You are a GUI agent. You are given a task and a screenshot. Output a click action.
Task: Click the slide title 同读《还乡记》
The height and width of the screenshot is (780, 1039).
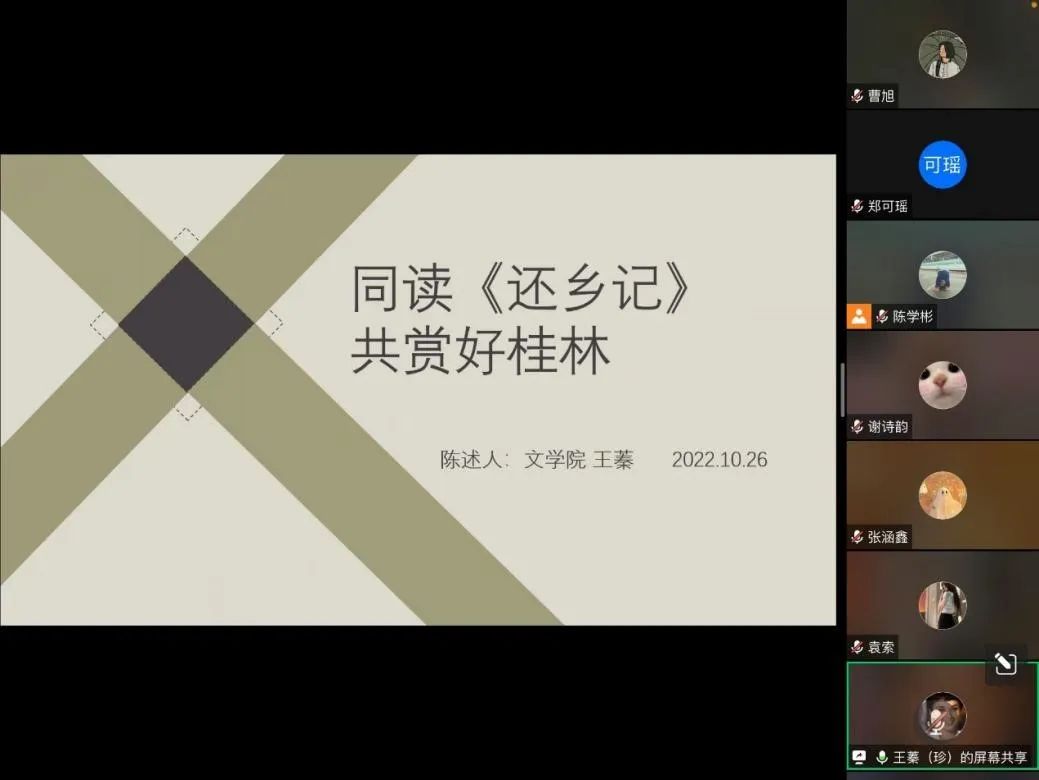(521, 289)
